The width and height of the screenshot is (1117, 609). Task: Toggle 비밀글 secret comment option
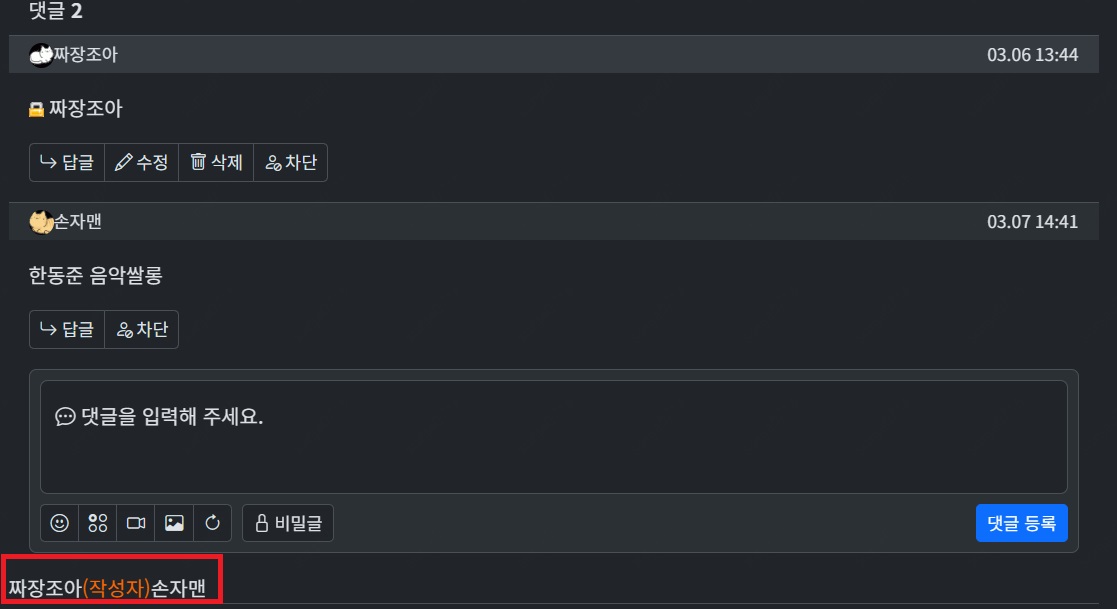point(288,523)
